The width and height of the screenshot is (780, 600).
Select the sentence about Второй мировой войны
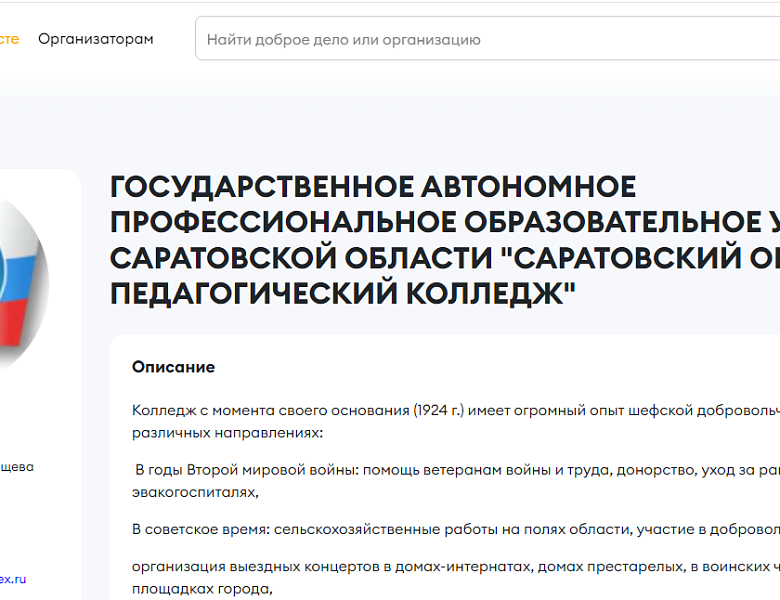click(457, 470)
